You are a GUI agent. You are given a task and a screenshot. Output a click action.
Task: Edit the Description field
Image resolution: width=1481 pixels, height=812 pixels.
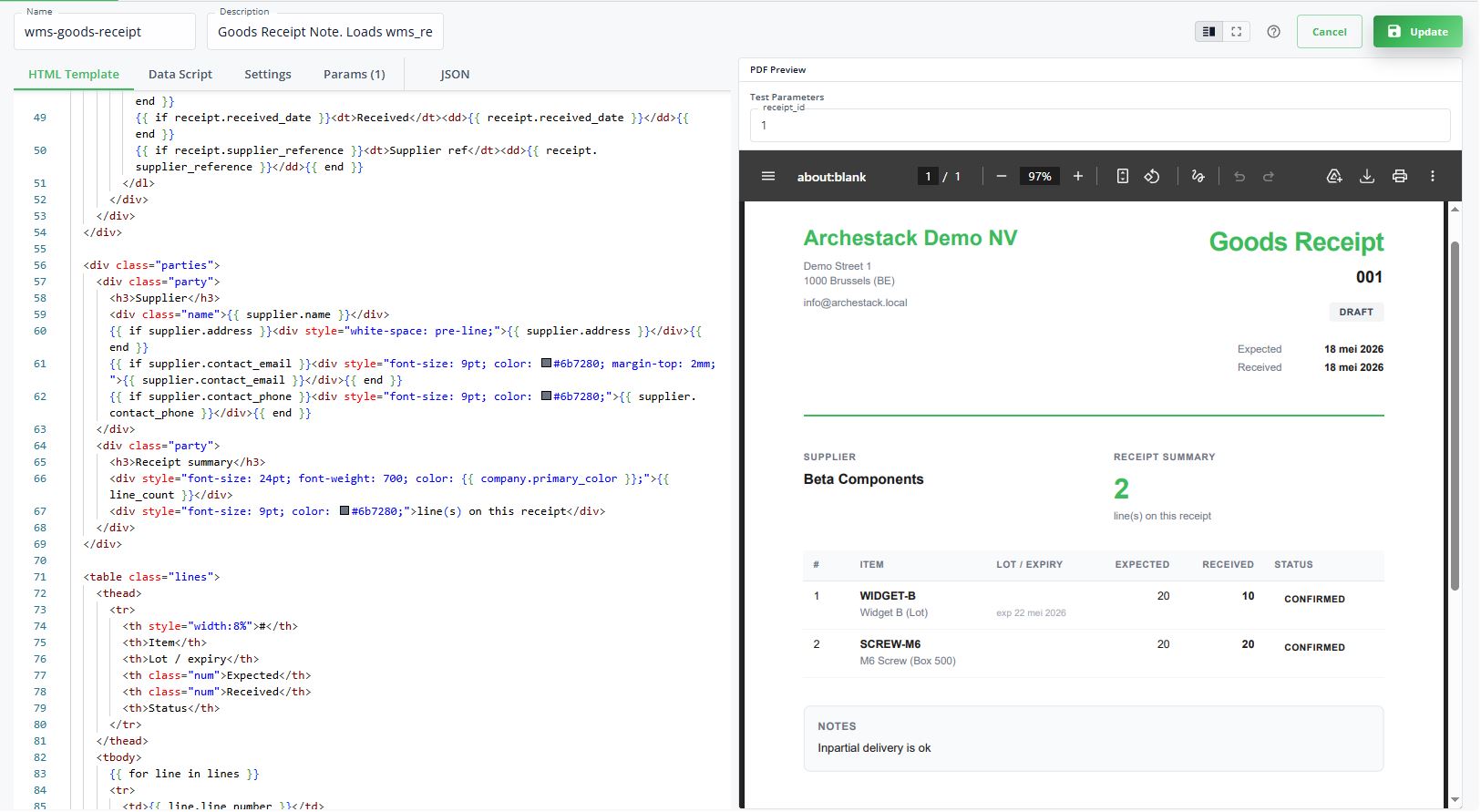click(325, 31)
